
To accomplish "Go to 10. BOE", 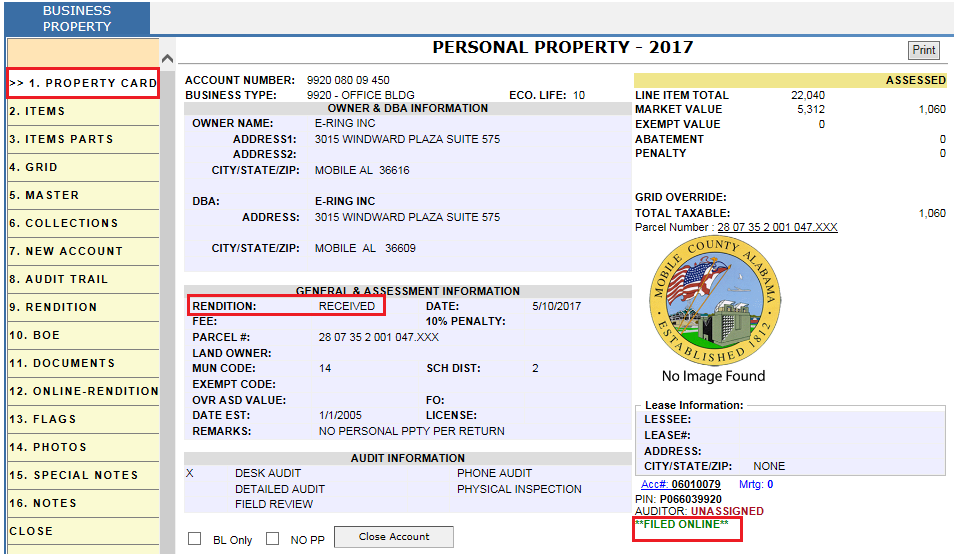I will click(x=83, y=335).
